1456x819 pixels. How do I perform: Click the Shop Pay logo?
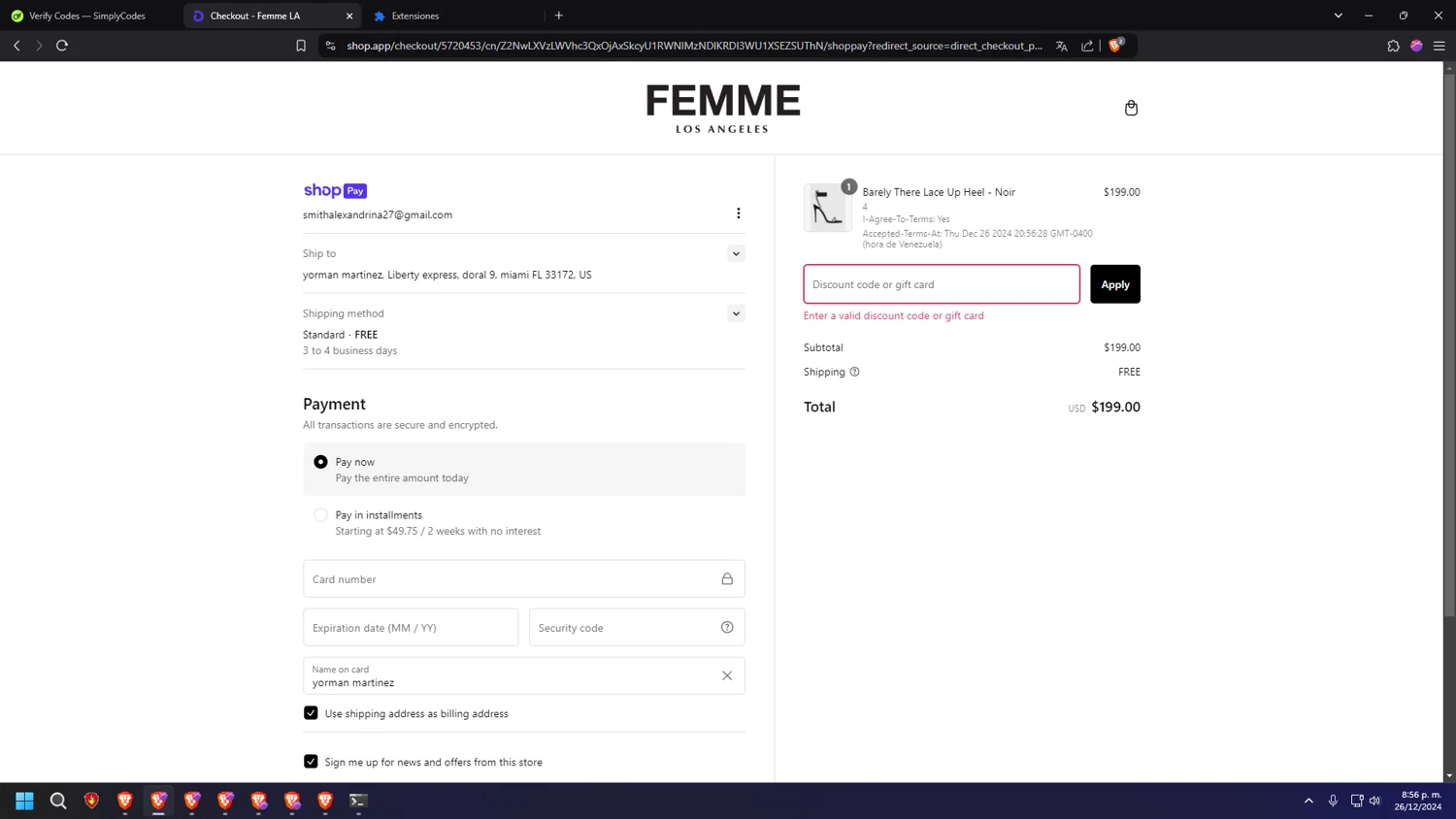click(335, 191)
